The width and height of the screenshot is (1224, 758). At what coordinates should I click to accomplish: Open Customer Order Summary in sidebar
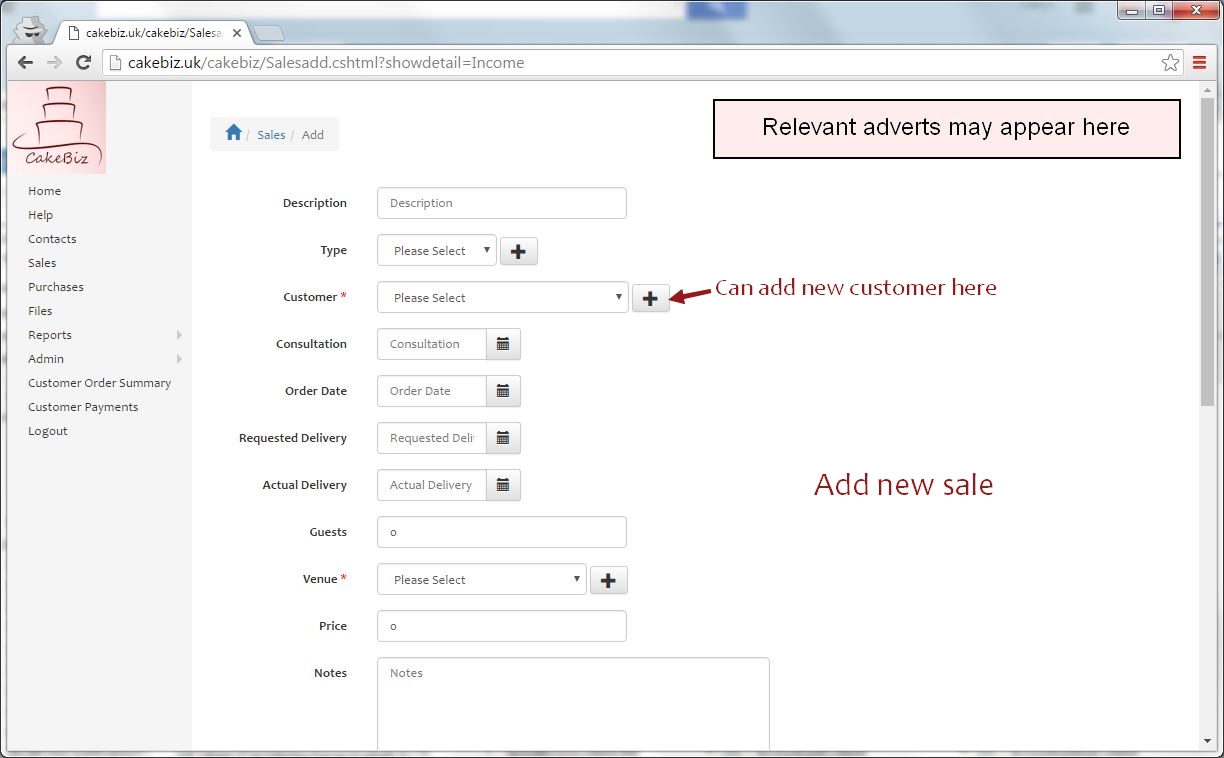click(99, 383)
